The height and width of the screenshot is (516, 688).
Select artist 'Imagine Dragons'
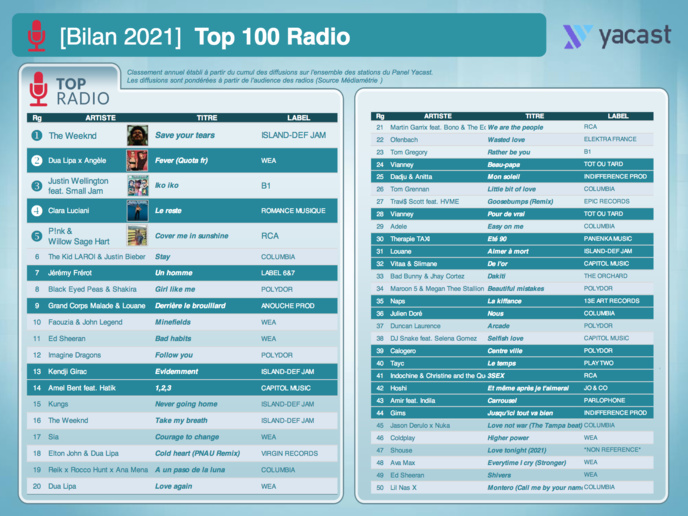pos(74,355)
